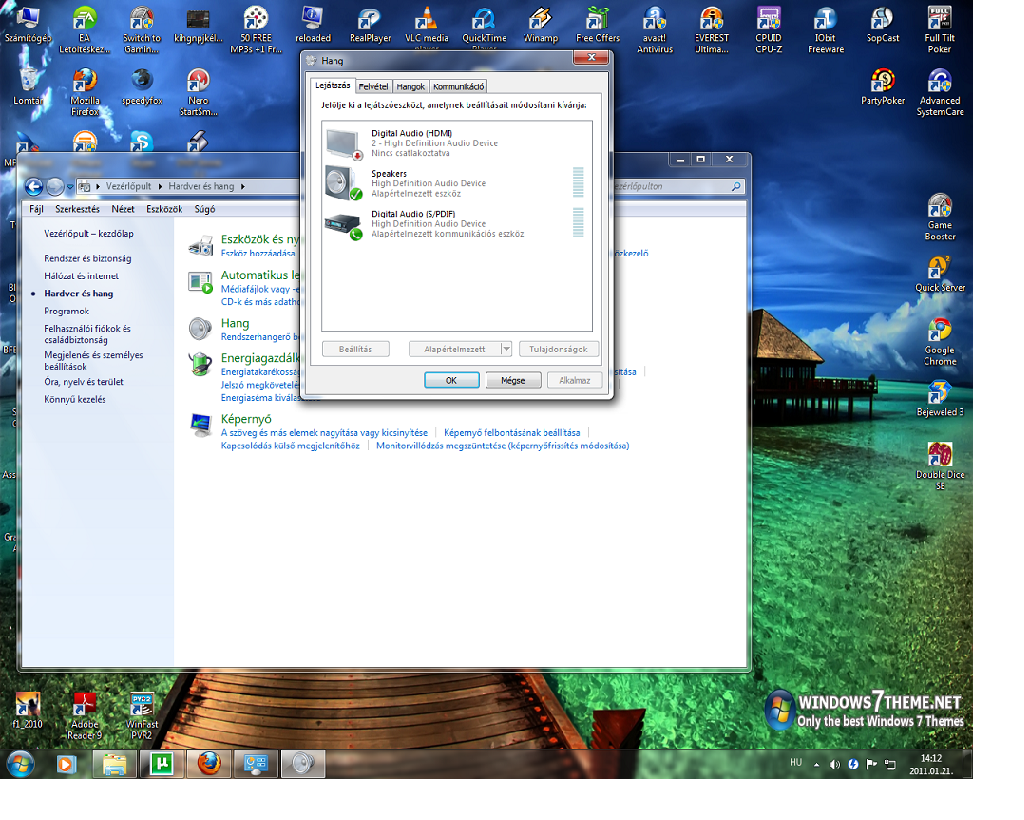This screenshot has height=820, width=1024.
Task: Open the Game Booster desktop icon
Action: tap(940, 217)
